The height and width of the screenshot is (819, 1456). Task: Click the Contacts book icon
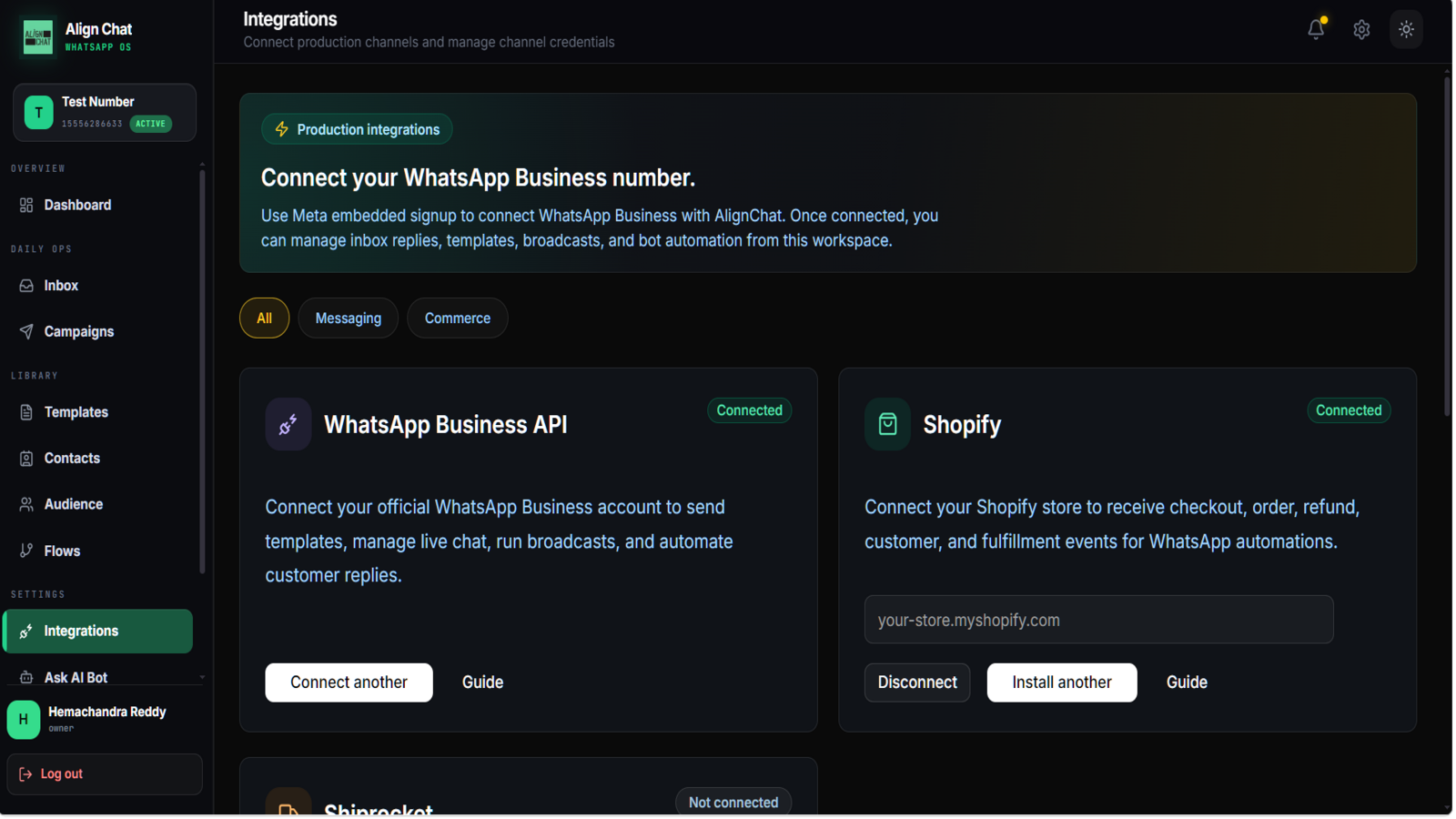(26, 459)
